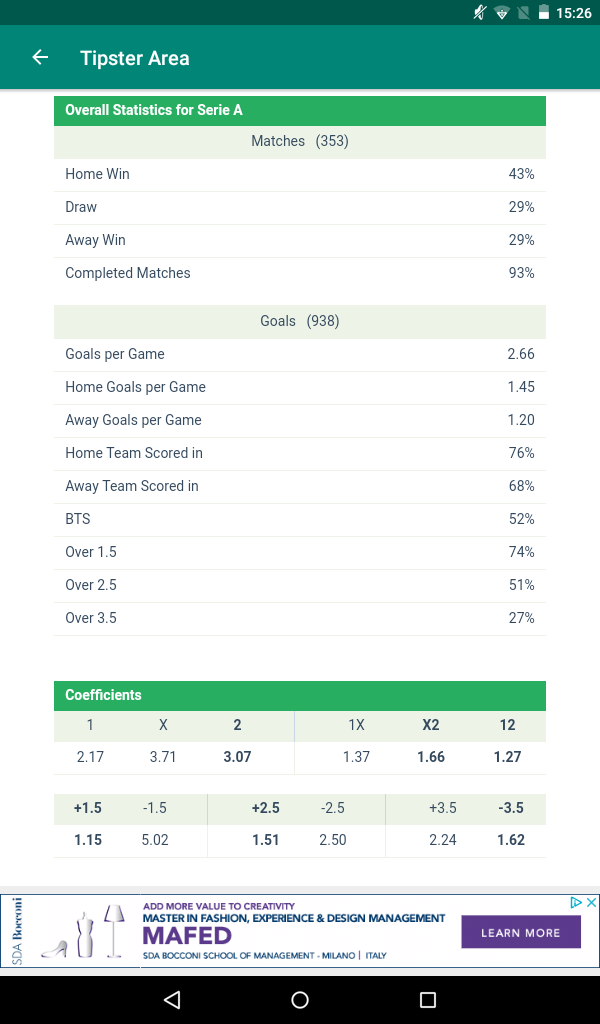The width and height of the screenshot is (600, 1024).
Task: Tap the battery status icon
Action: click(543, 12)
